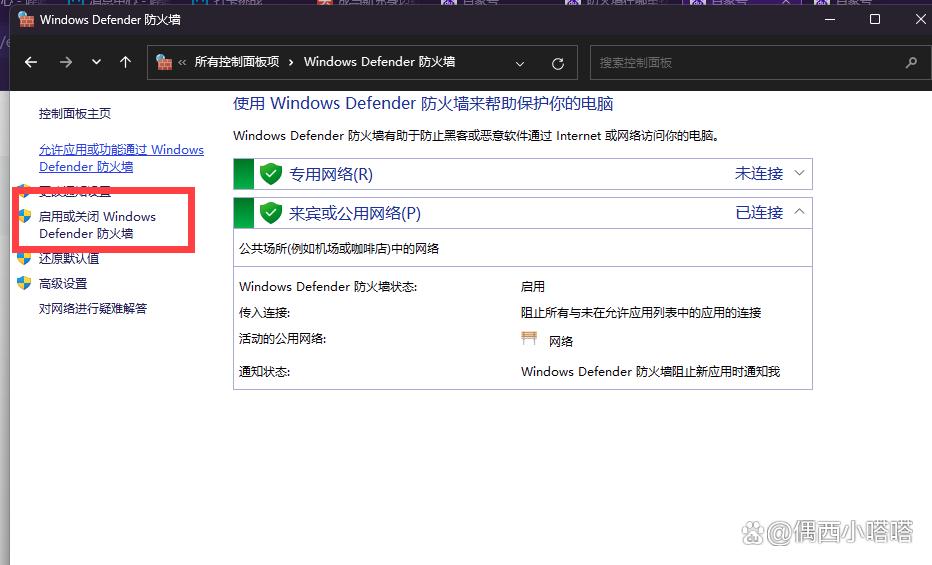Click 公共场所(例如机场或咖啡店)中的网络 description
This screenshot has height=565, width=932.
[339, 248]
